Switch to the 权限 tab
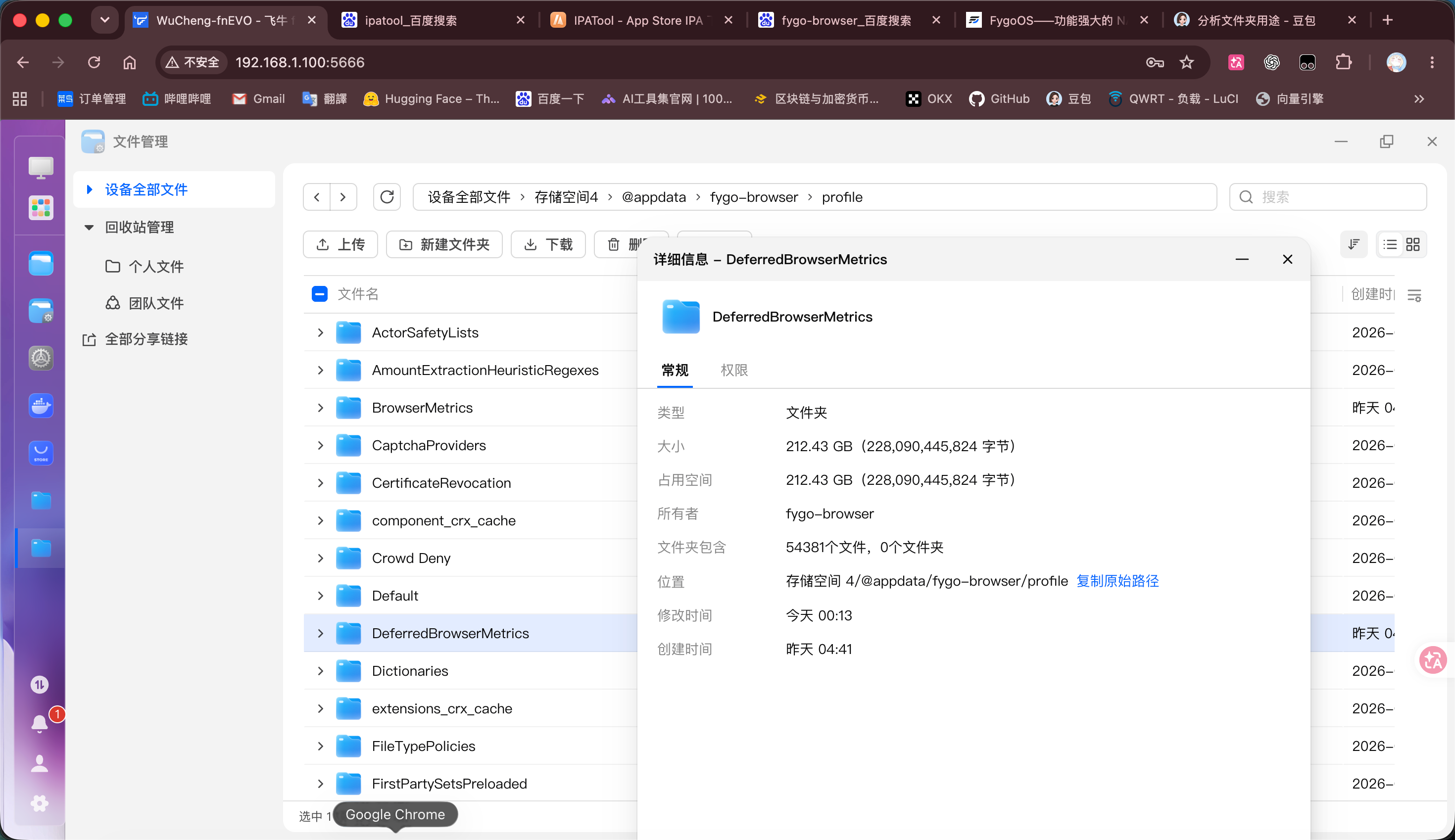 tap(734, 370)
